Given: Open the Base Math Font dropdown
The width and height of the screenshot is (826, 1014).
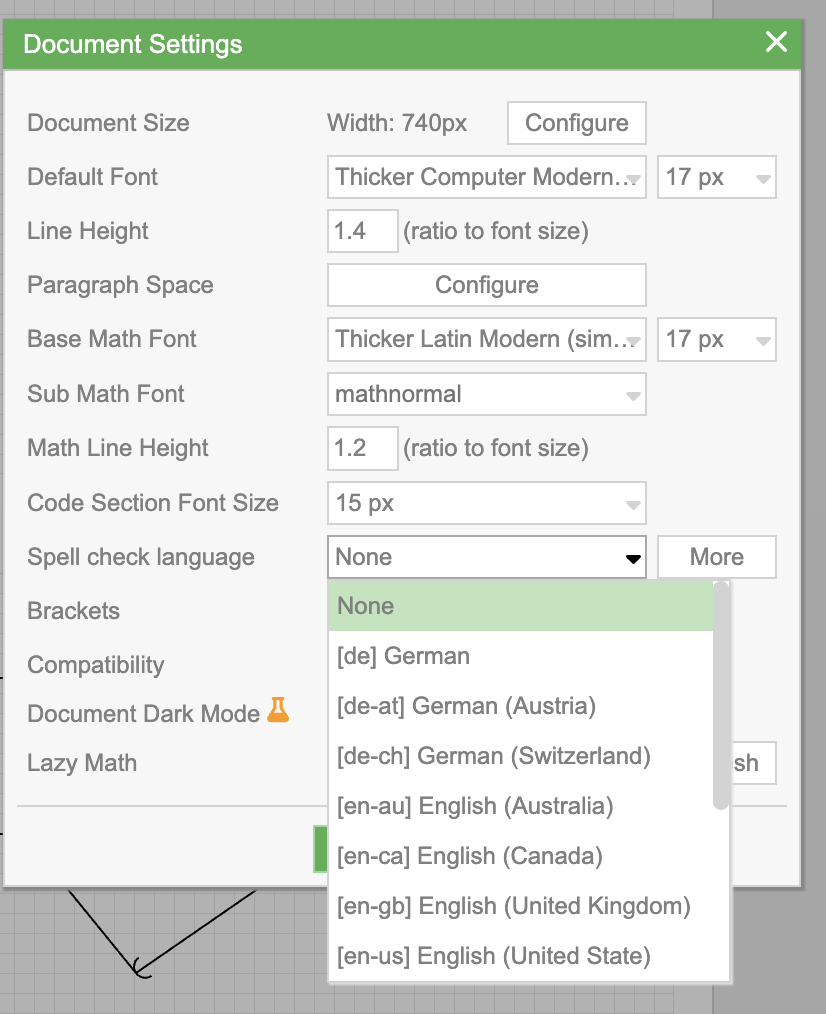Looking at the screenshot, I should [x=486, y=339].
